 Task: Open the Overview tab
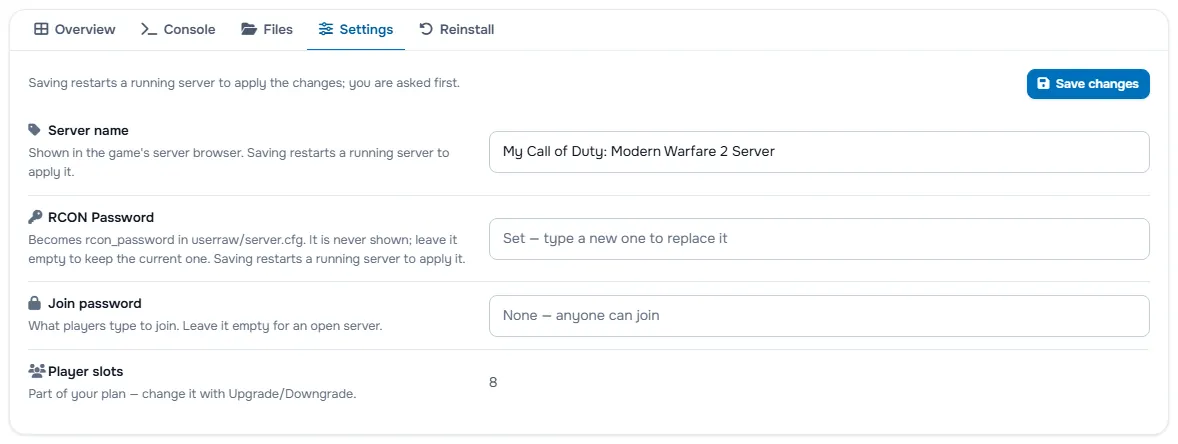[x=74, y=29]
